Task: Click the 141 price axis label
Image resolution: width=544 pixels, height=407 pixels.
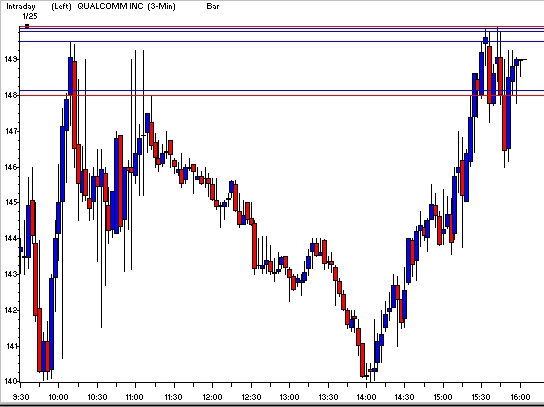Action: click(11, 346)
